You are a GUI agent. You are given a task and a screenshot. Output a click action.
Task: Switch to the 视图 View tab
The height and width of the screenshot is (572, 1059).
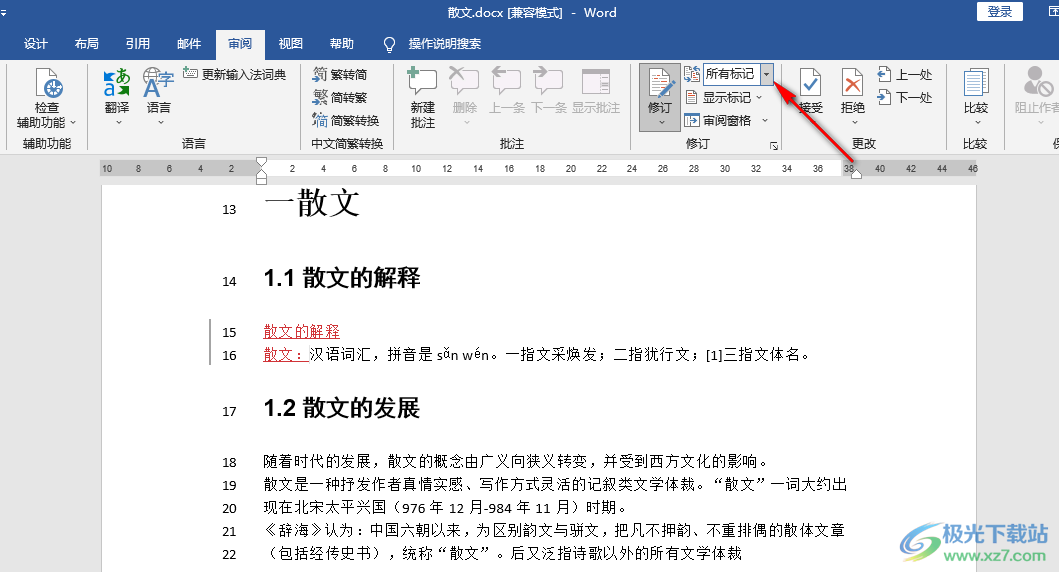(x=290, y=44)
